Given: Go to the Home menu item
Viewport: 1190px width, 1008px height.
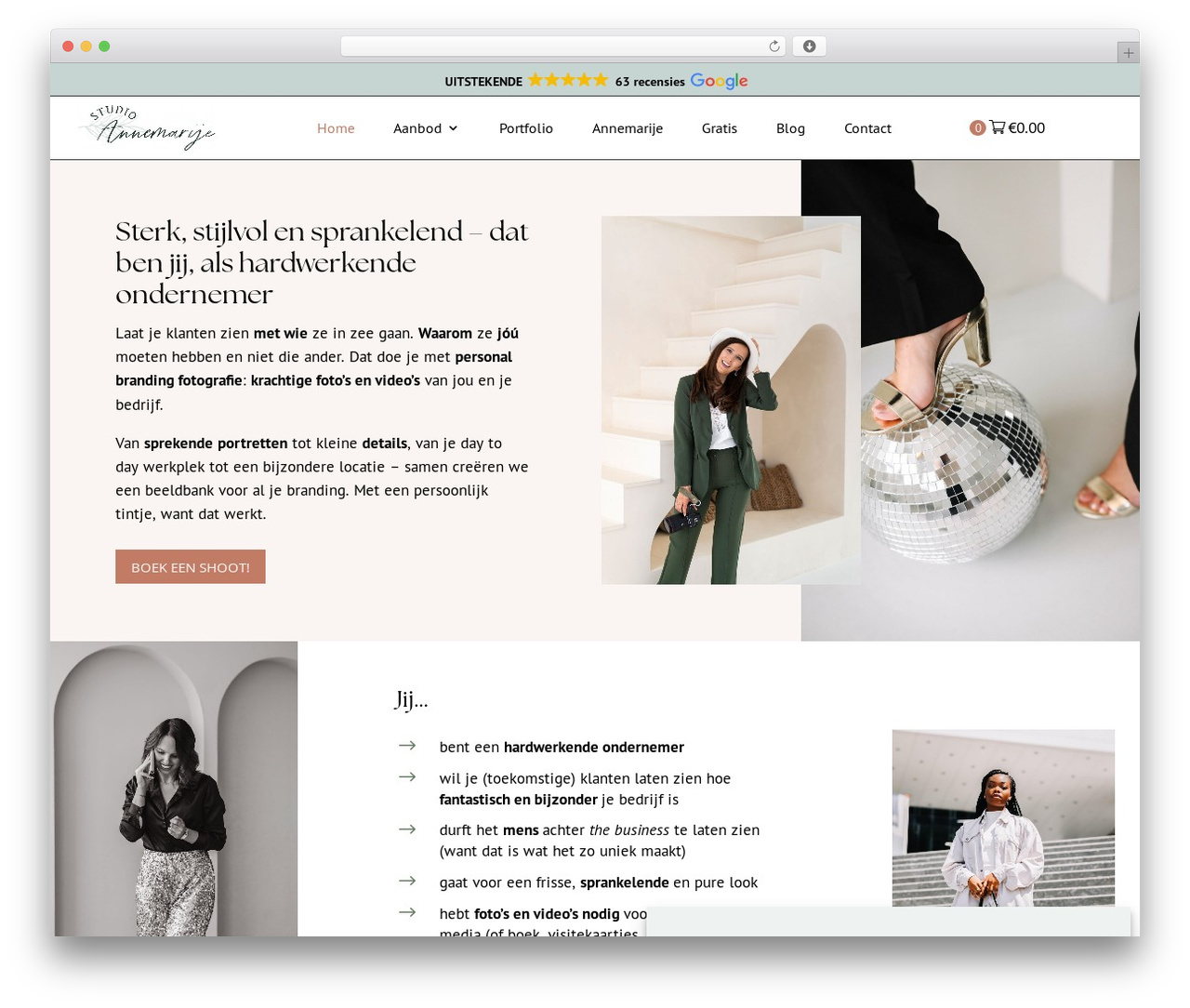Looking at the screenshot, I should [x=336, y=128].
